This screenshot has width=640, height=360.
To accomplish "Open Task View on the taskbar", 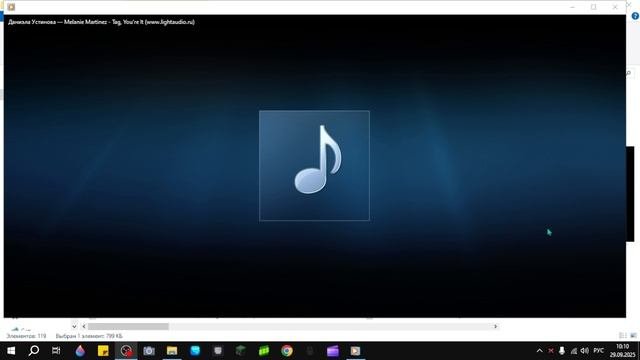I will click(x=56, y=351).
